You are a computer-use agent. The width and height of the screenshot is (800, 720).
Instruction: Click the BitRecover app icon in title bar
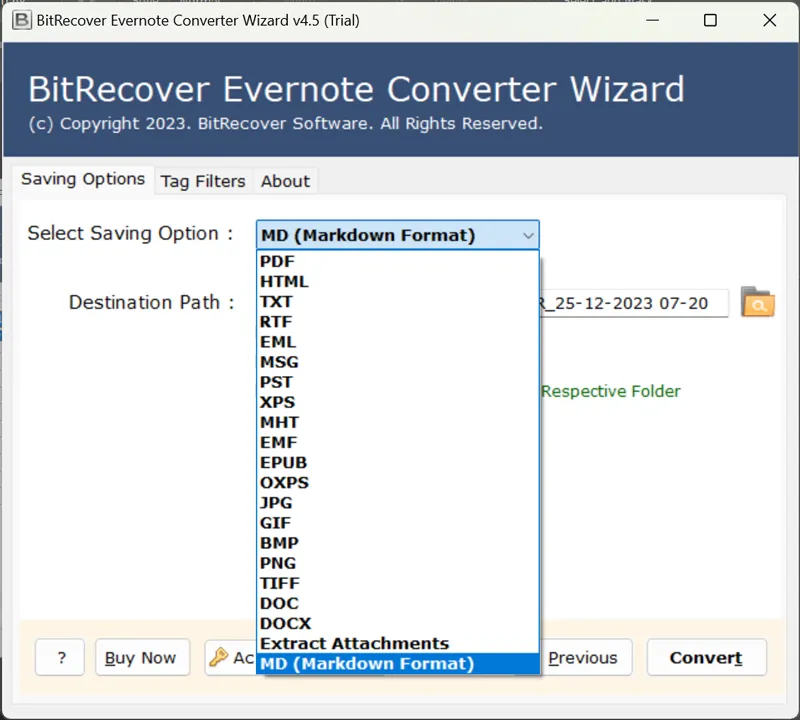point(21,20)
